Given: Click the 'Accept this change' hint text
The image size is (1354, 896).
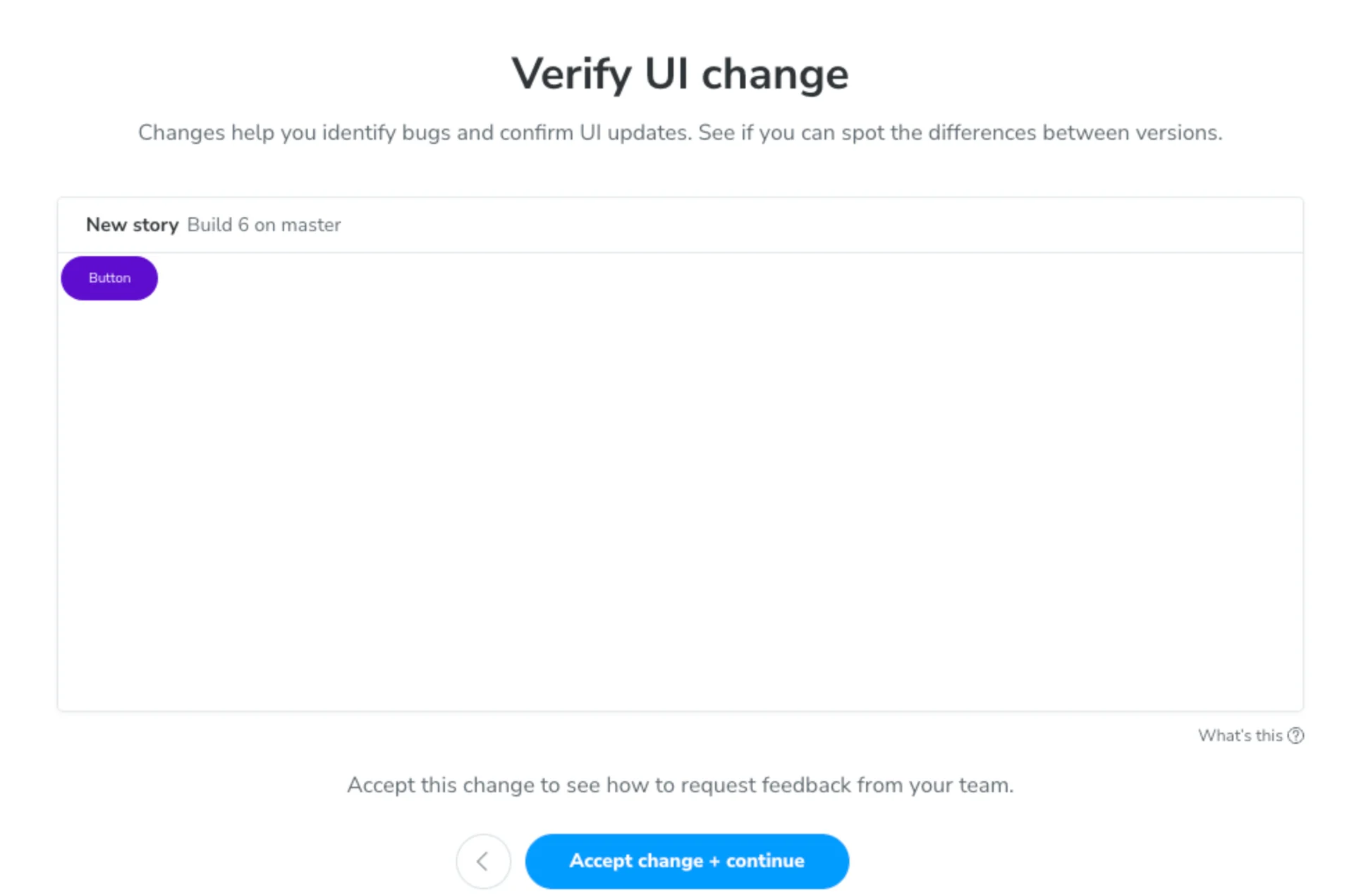Looking at the screenshot, I should coord(680,785).
